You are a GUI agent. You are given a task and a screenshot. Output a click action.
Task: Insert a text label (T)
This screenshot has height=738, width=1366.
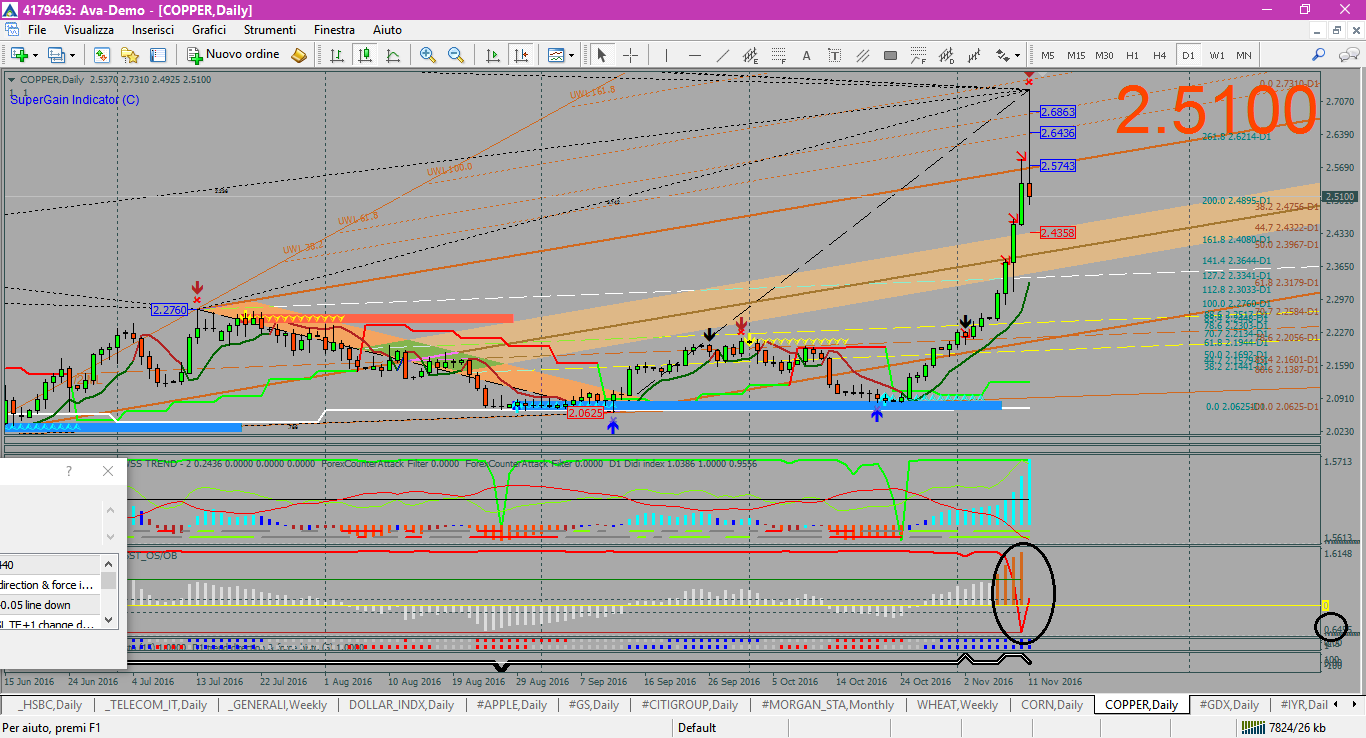[835, 55]
